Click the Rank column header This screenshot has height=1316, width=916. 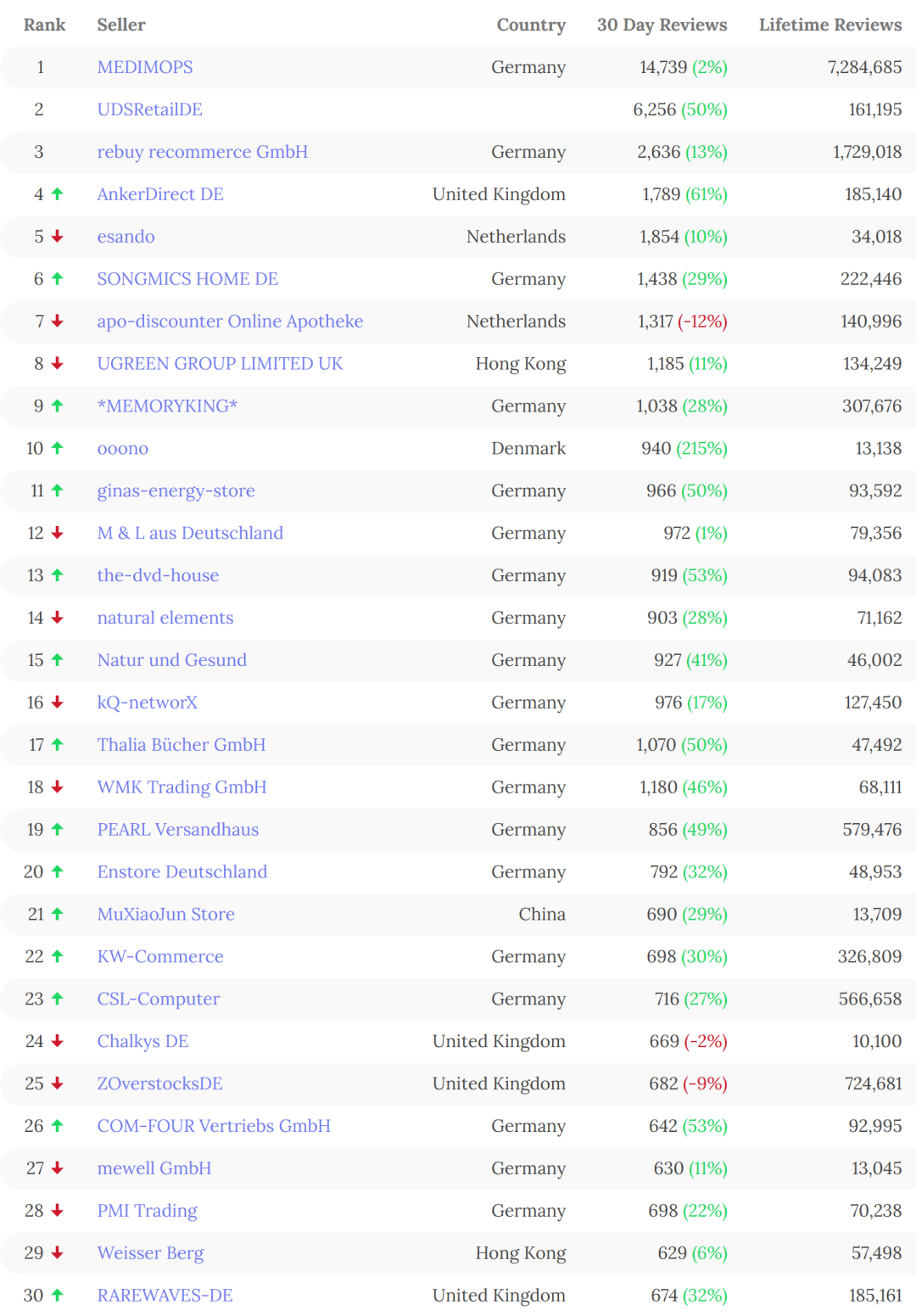pyautogui.click(x=44, y=25)
